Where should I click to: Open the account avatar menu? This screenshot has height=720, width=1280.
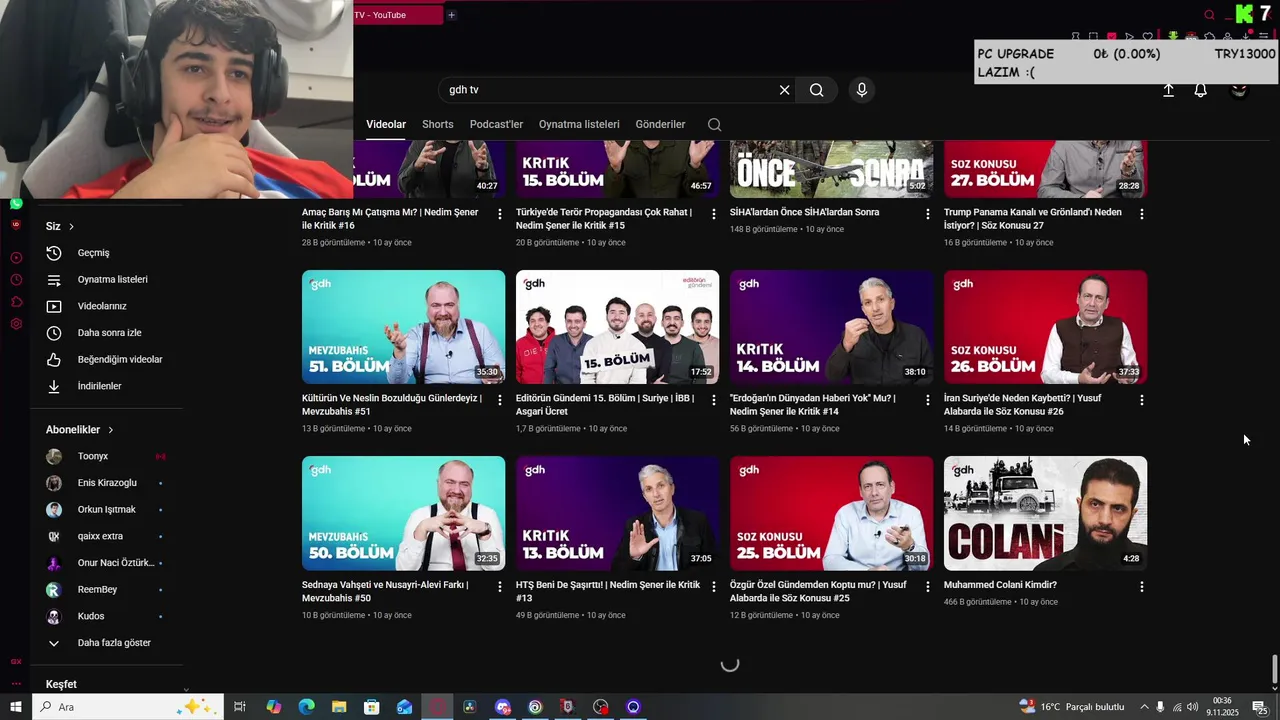pos(1240,90)
